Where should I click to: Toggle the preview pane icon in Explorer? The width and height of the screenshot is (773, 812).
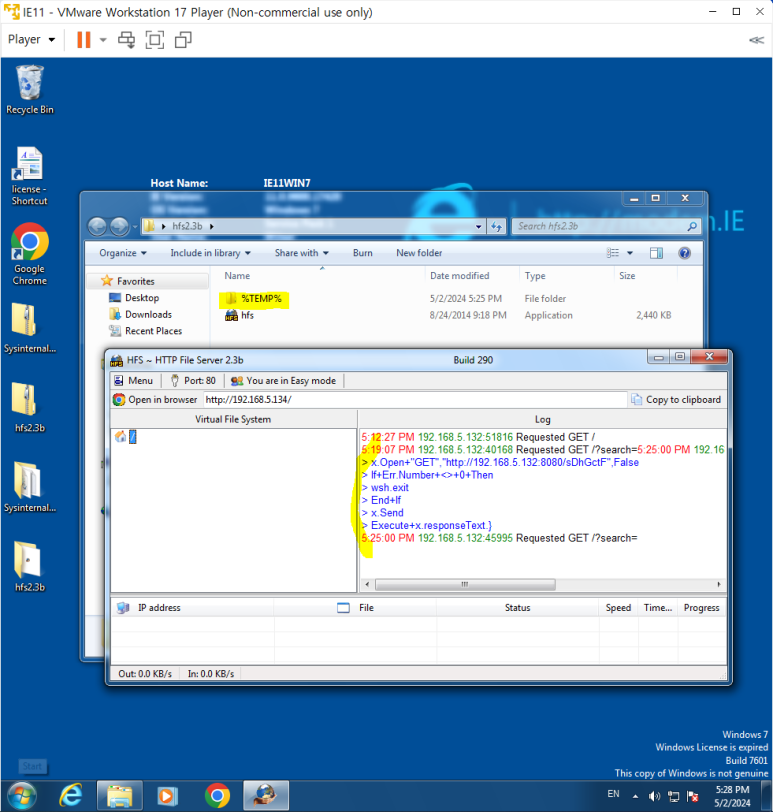(x=656, y=253)
